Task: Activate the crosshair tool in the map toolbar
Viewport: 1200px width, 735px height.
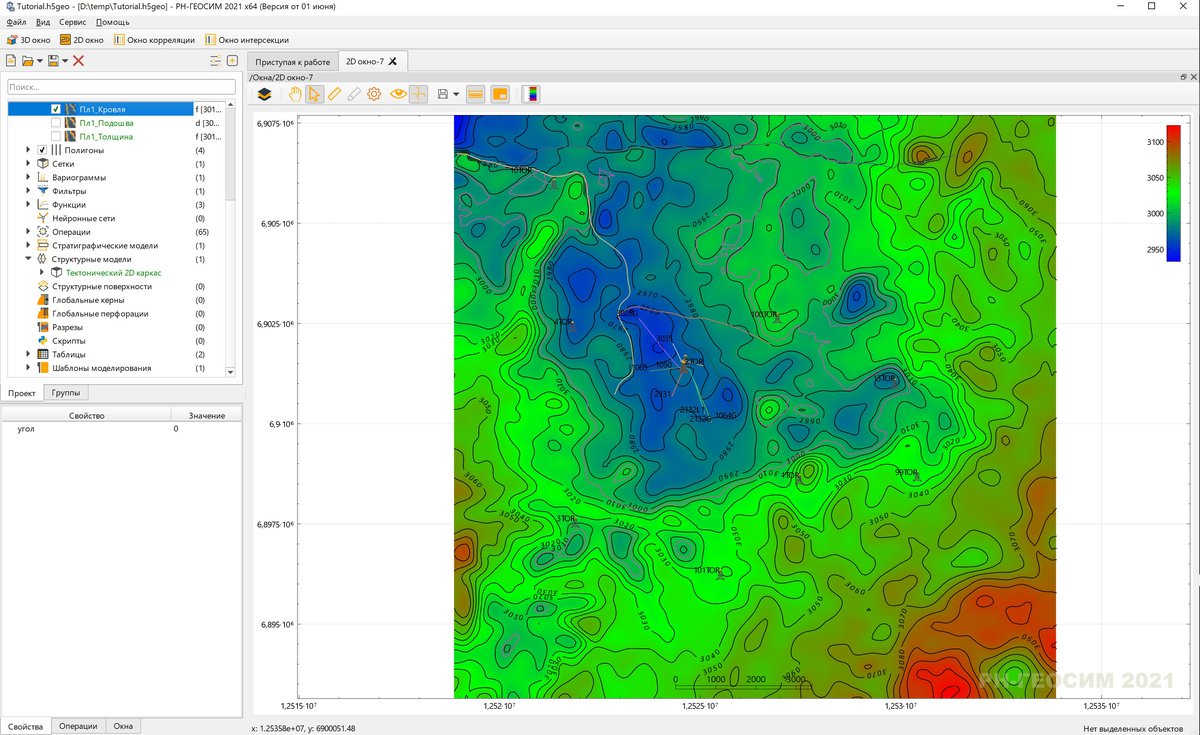Action: [x=420, y=94]
